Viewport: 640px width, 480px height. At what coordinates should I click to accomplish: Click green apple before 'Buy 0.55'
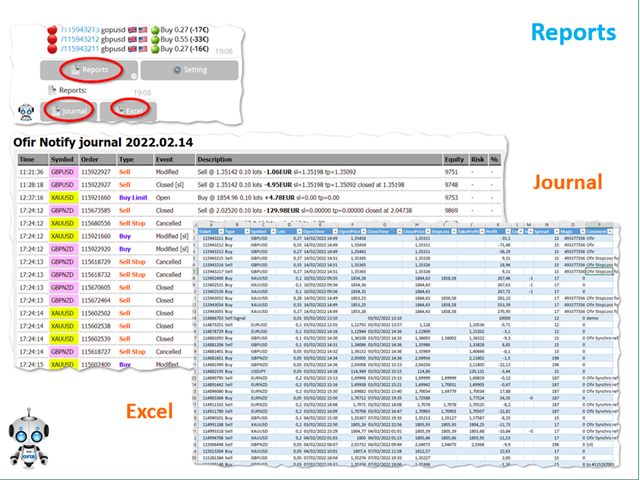155,39
